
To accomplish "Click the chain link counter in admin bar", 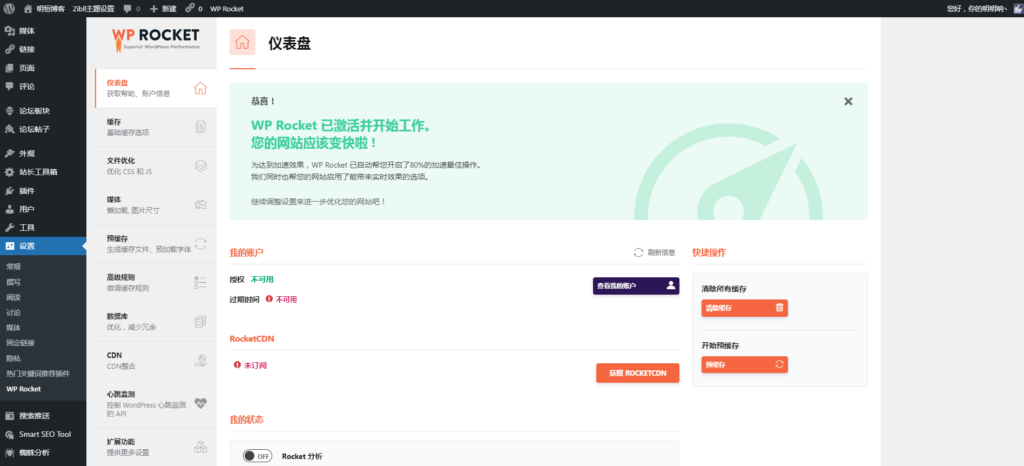I will tap(194, 8).
